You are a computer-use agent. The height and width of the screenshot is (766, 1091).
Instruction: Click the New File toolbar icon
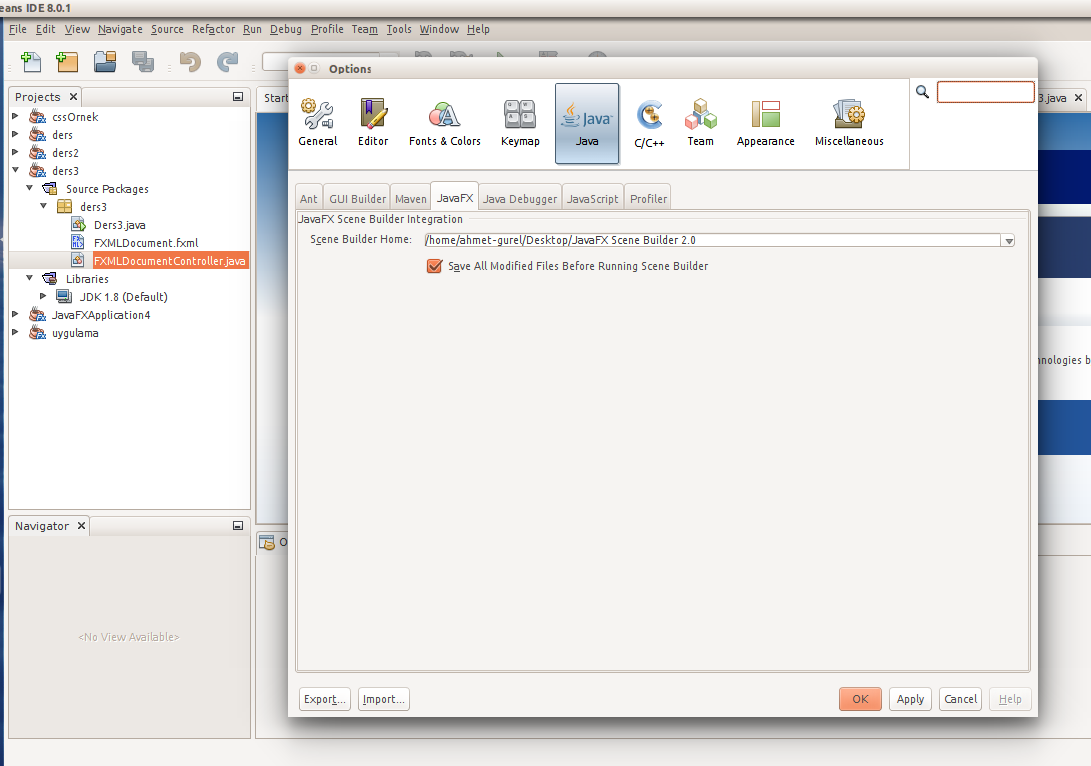click(x=31, y=62)
